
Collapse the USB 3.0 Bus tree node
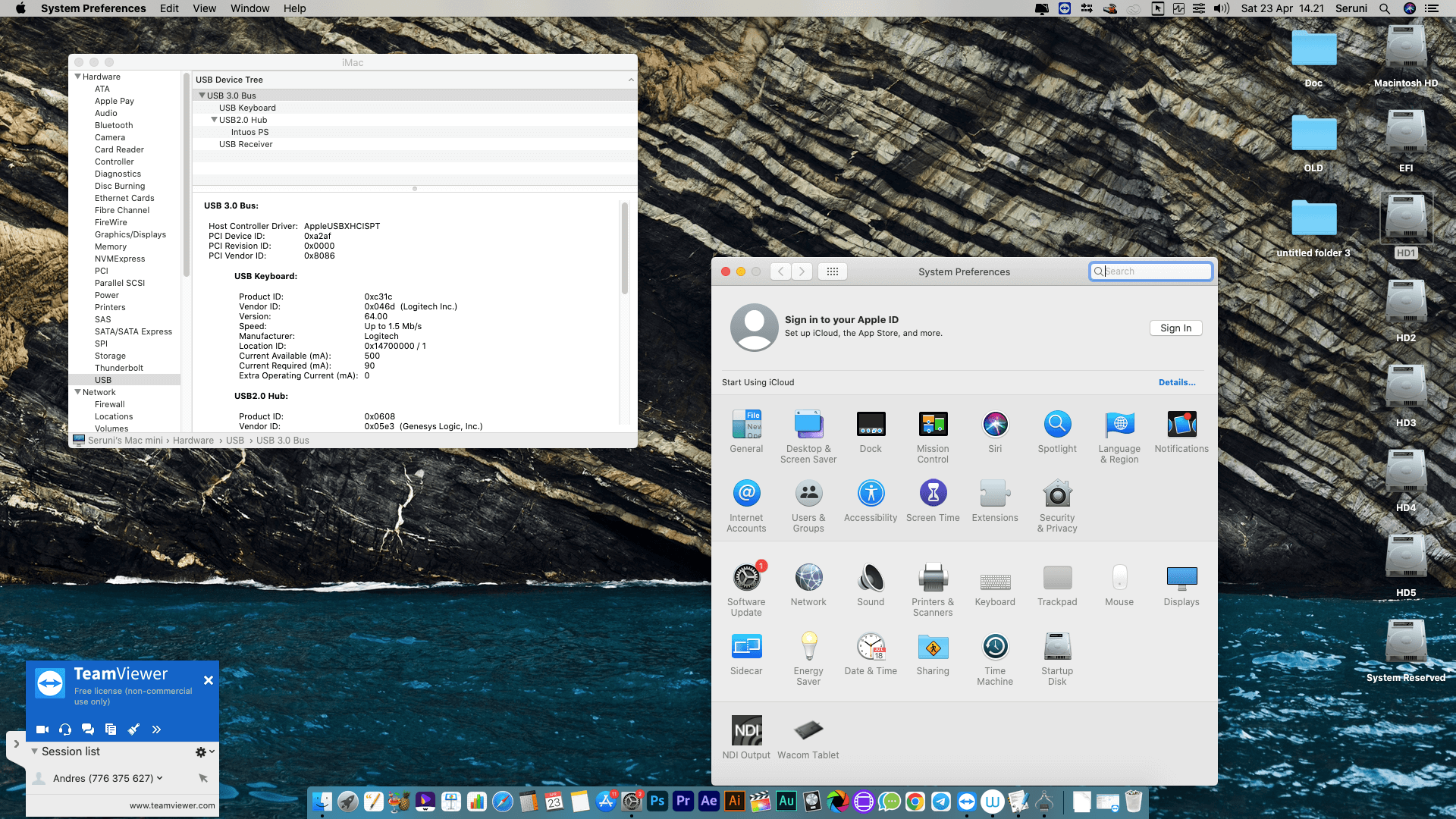(x=202, y=96)
